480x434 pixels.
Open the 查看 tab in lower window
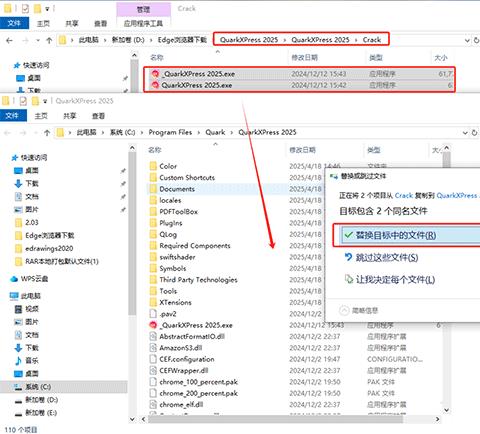click(x=98, y=116)
